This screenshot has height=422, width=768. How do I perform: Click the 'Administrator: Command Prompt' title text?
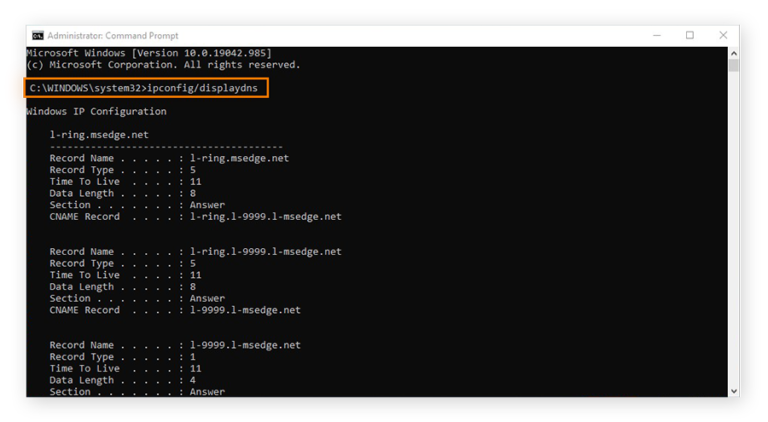(x=113, y=36)
